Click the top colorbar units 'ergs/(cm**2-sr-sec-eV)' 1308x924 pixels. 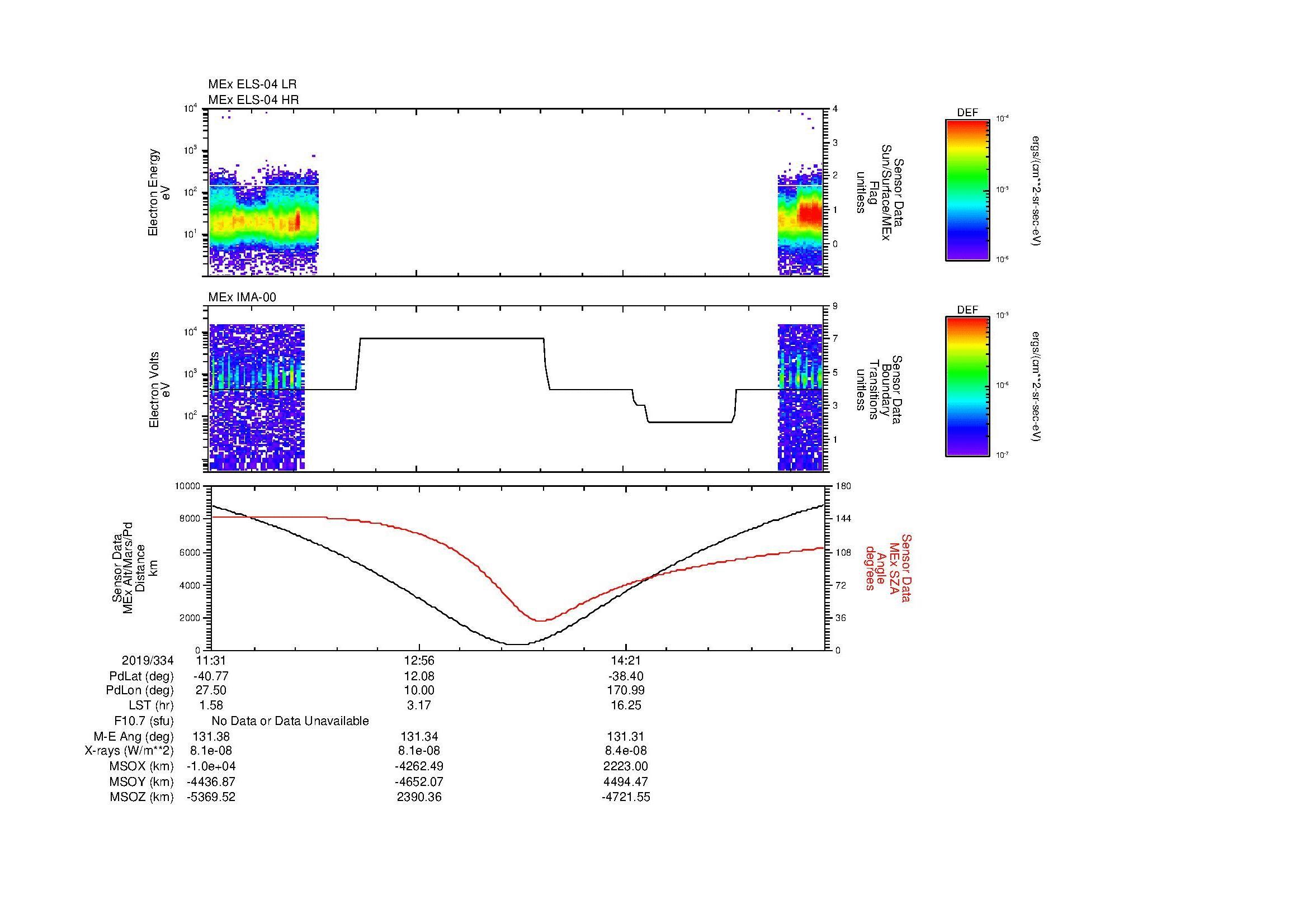tap(1037, 190)
